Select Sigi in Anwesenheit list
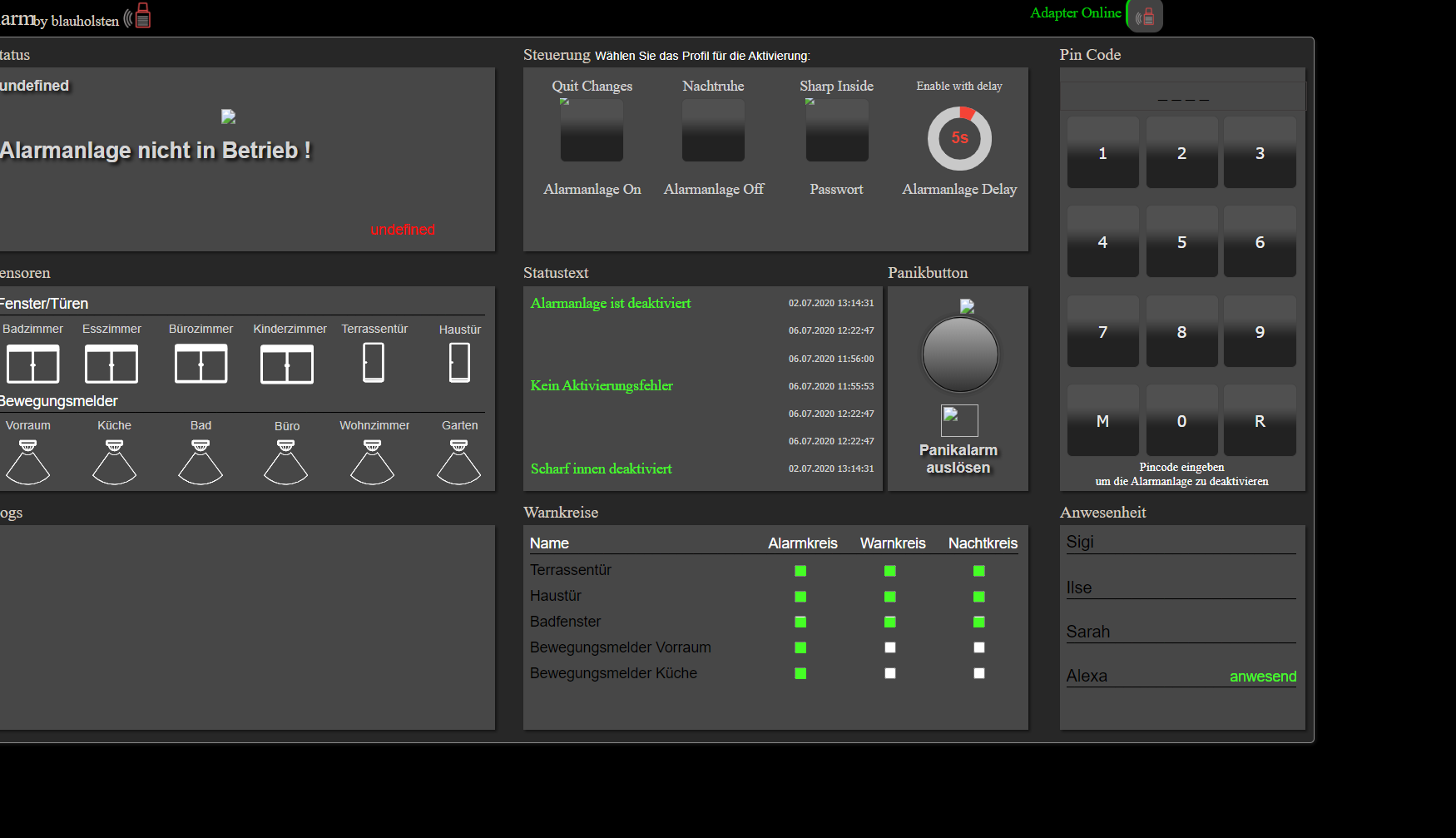This screenshot has height=838, width=1456. [1181, 542]
